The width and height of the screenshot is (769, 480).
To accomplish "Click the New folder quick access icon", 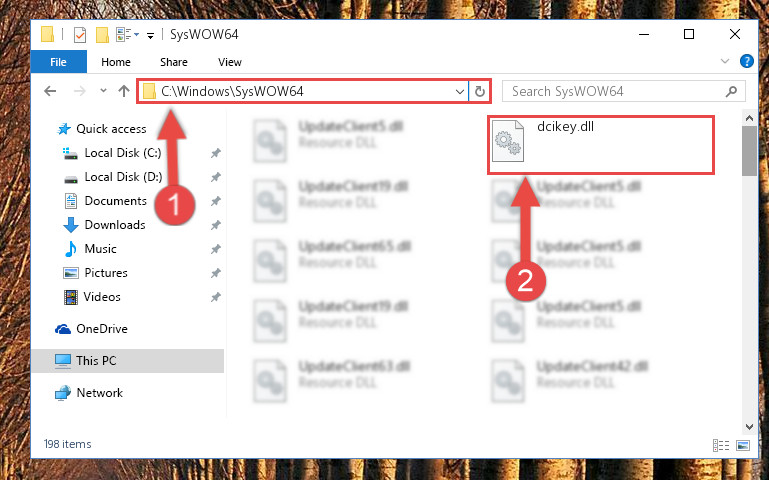I will 102,35.
